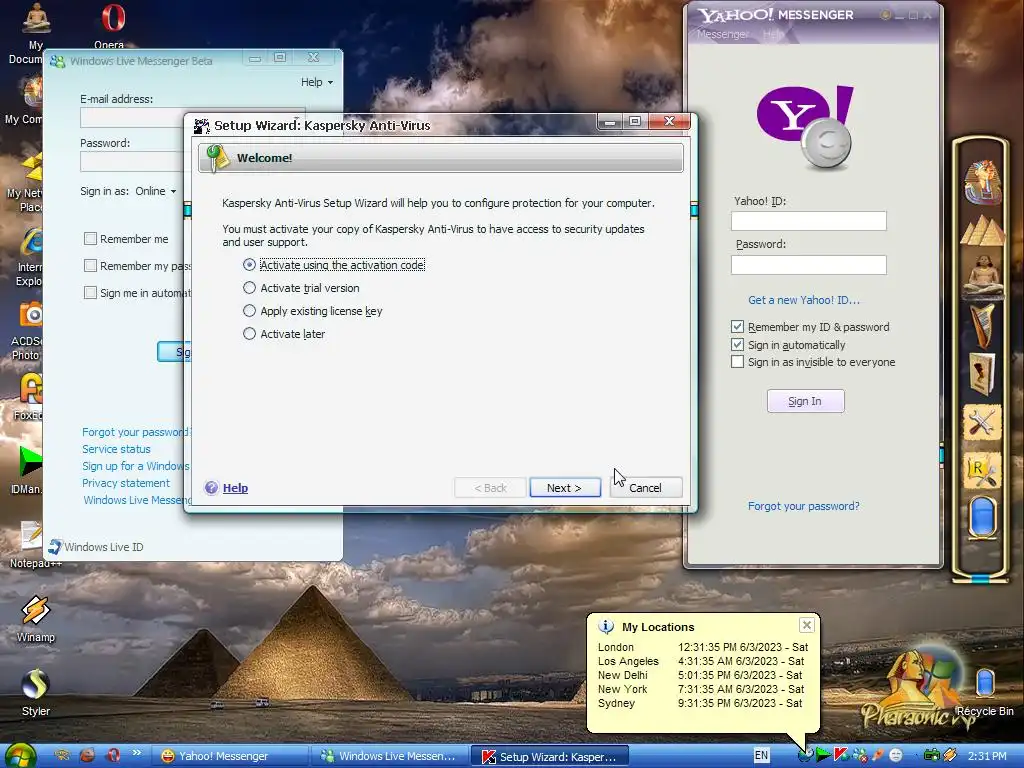This screenshot has height=768, width=1024.
Task: Open the Sign in as Online dropdown
Action: tap(155, 191)
